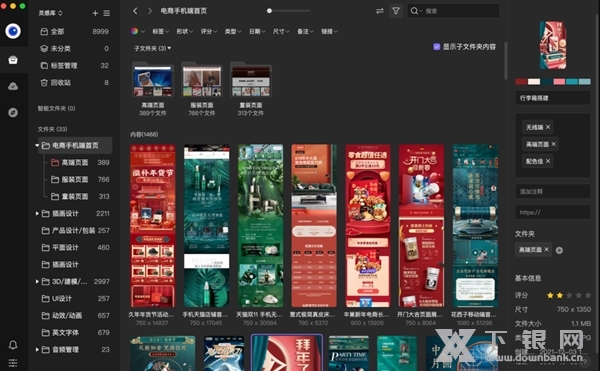Open the color filter dropdown

[x=138, y=31]
